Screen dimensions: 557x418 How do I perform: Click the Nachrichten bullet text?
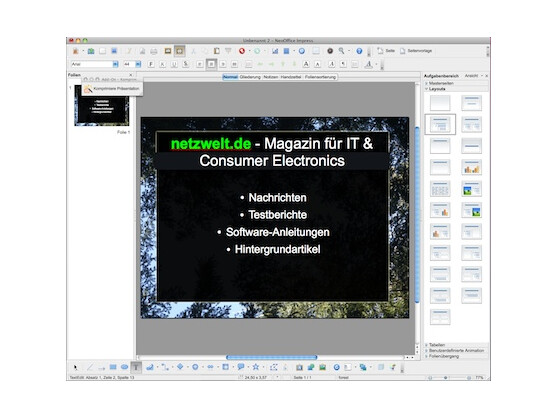click(x=277, y=198)
